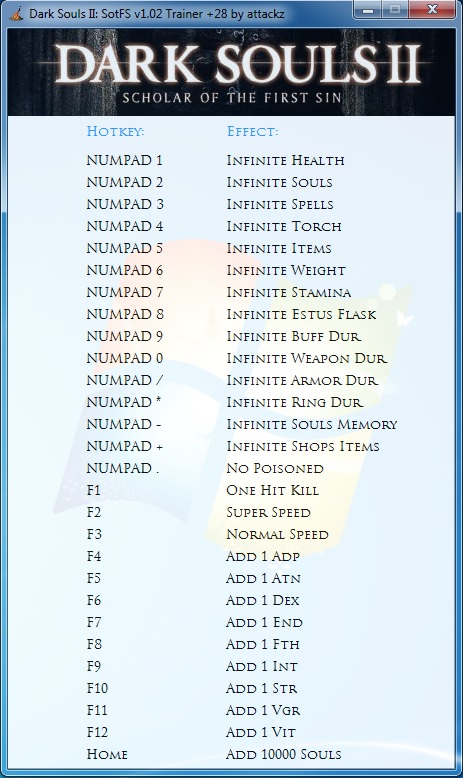
Task: Select the Add 1 Atn text
Action: [x=264, y=578]
